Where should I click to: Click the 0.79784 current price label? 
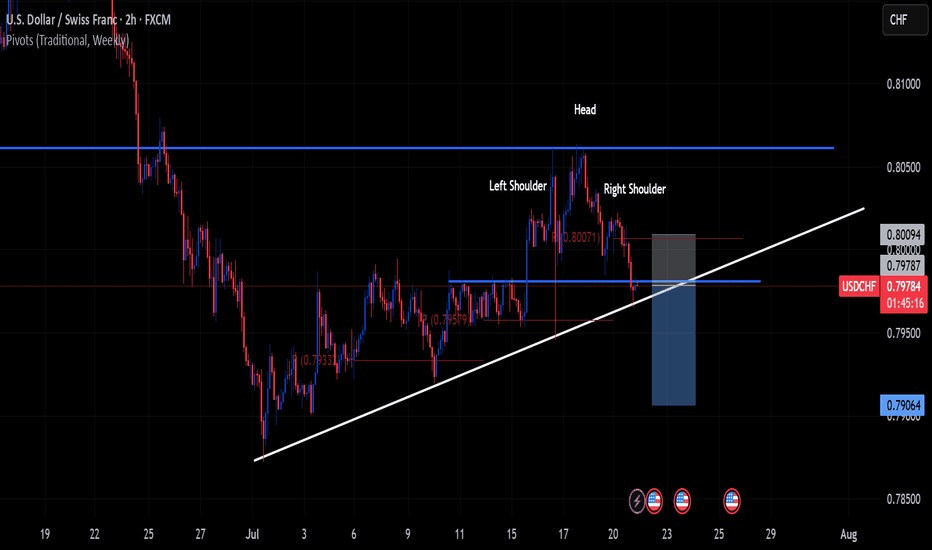[904, 287]
